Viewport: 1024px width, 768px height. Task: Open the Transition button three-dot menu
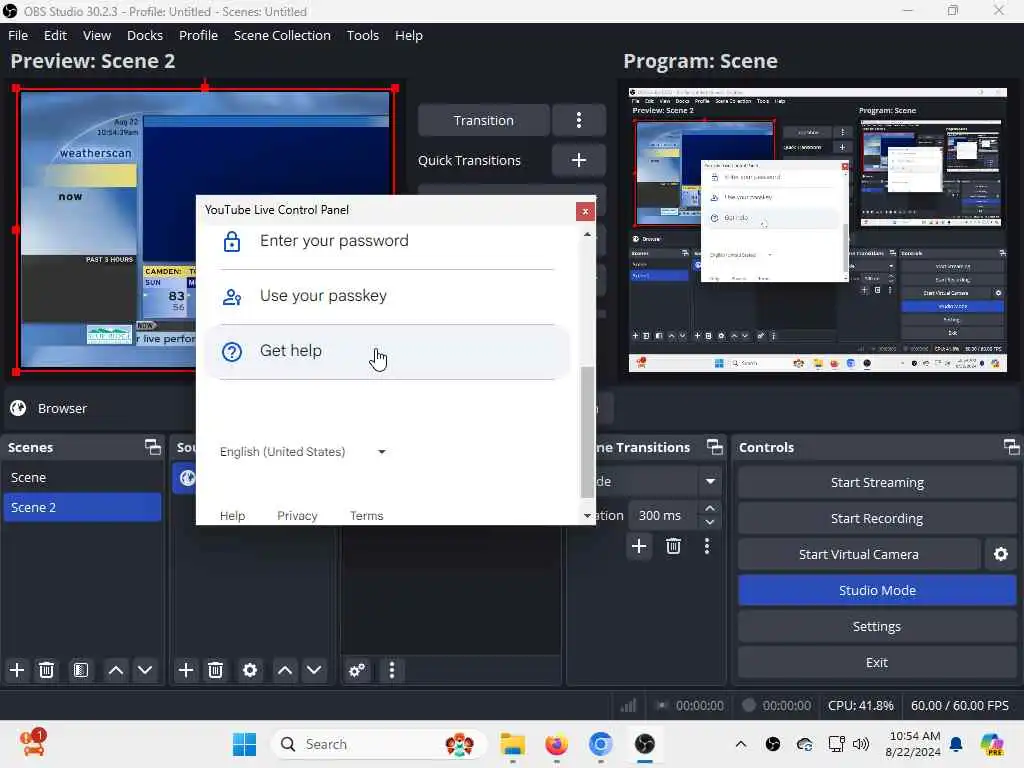tap(579, 120)
